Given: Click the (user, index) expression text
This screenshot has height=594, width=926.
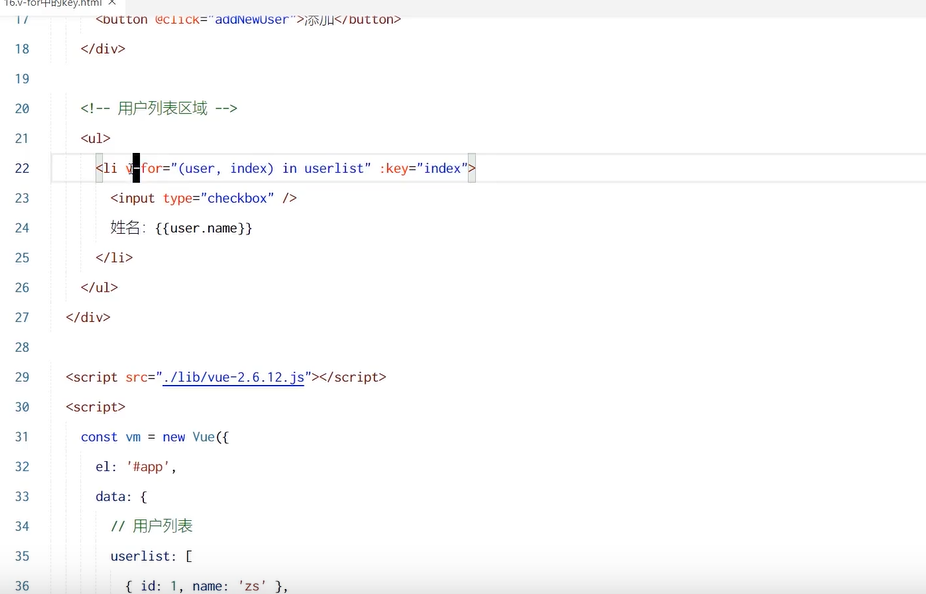Looking at the screenshot, I should 226,168.
